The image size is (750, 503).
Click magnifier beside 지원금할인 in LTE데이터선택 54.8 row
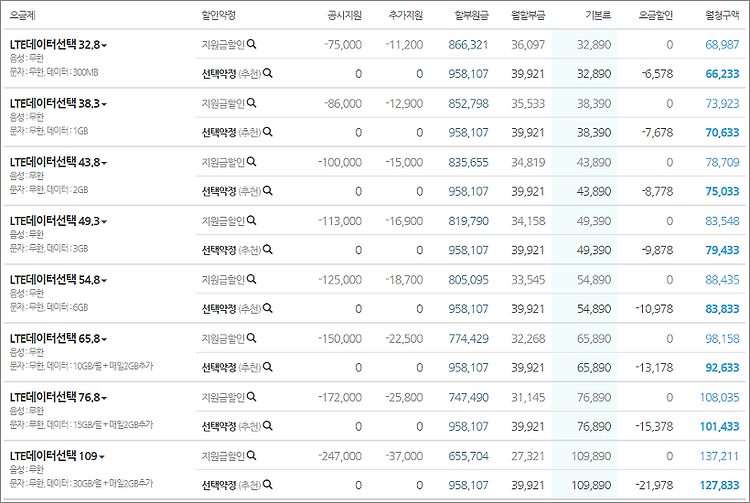tap(252, 280)
